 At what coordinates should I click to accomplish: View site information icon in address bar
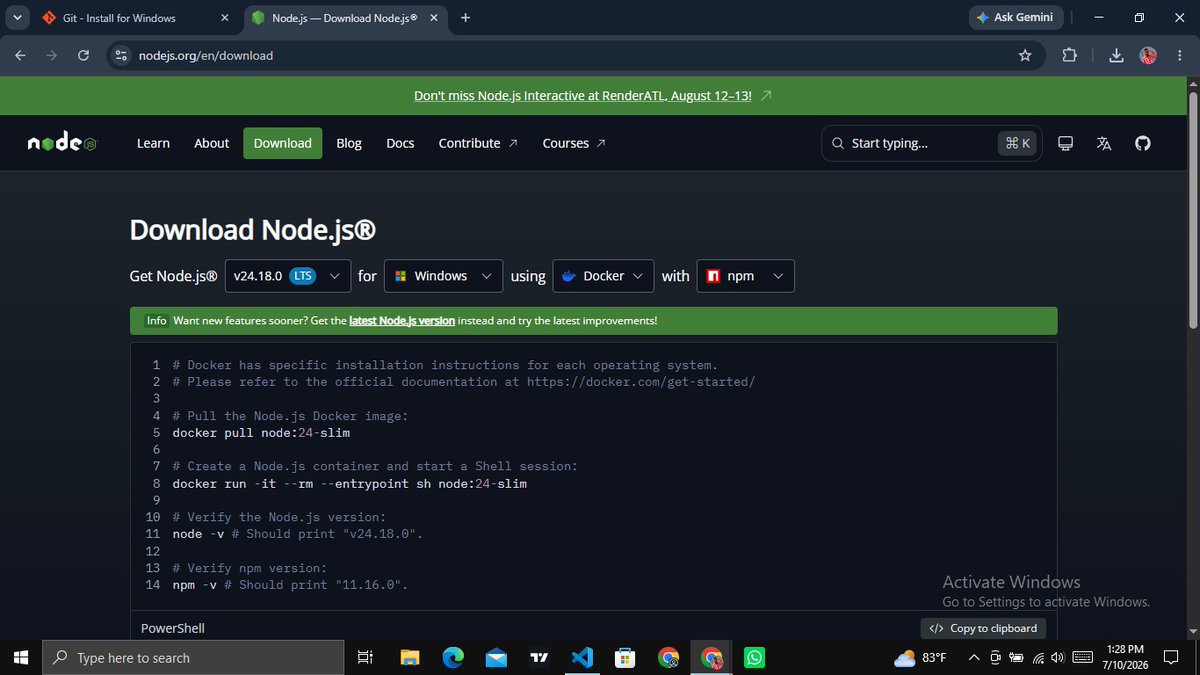[121, 55]
